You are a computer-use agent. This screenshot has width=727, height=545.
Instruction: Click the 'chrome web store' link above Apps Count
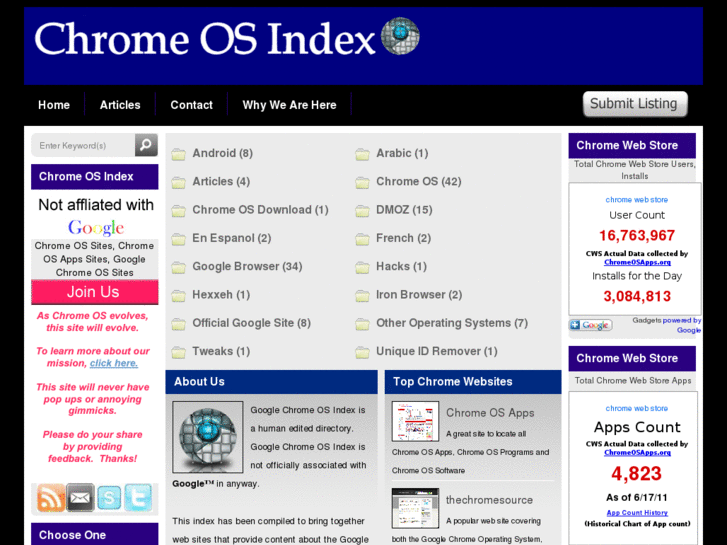coord(637,408)
